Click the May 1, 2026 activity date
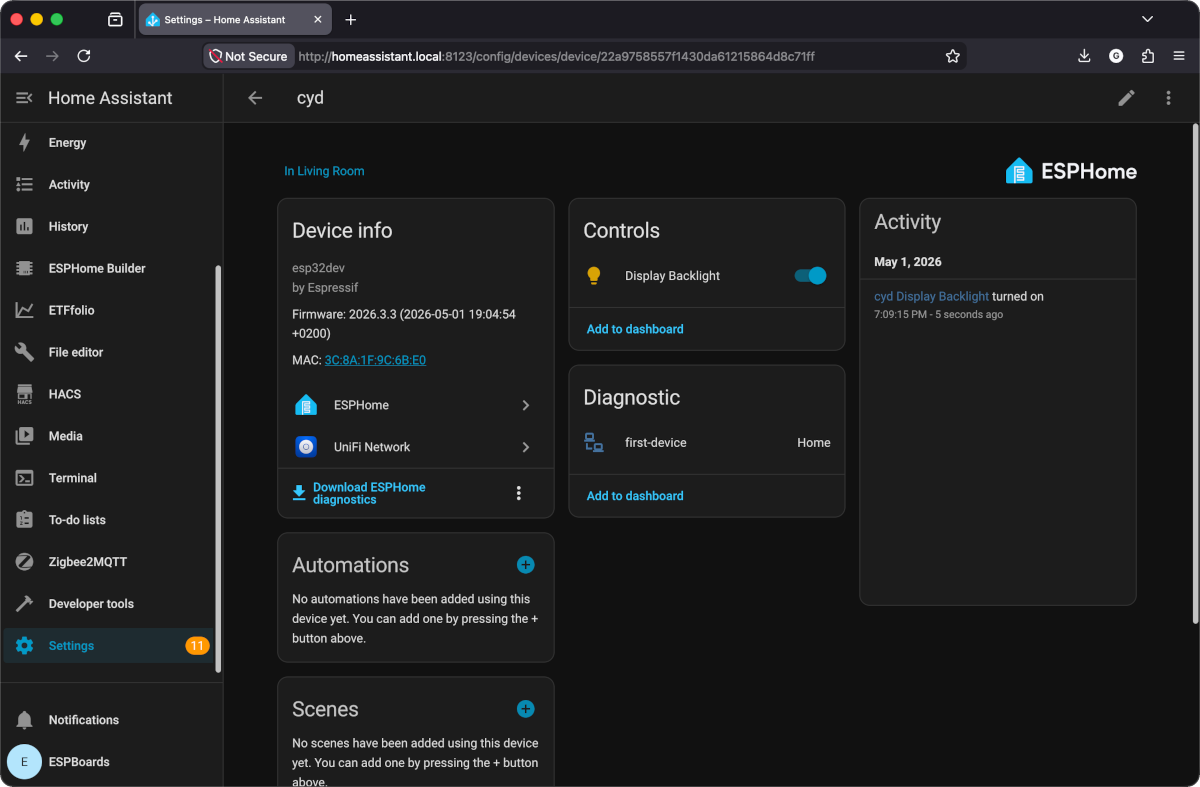The height and width of the screenshot is (787, 1200). tap(908, 262)
